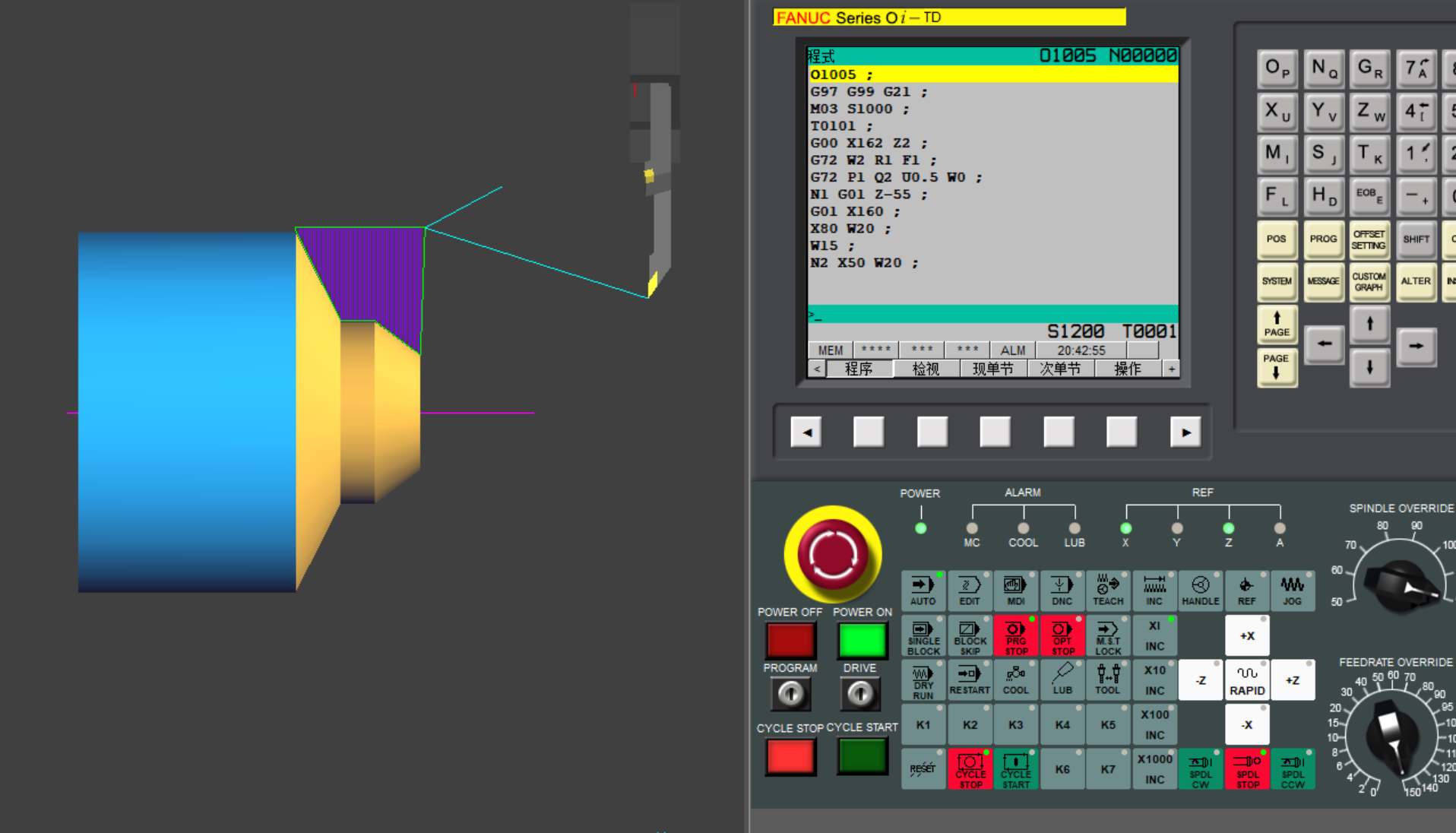Select X100 INC increment

[x=1154, y=724]
